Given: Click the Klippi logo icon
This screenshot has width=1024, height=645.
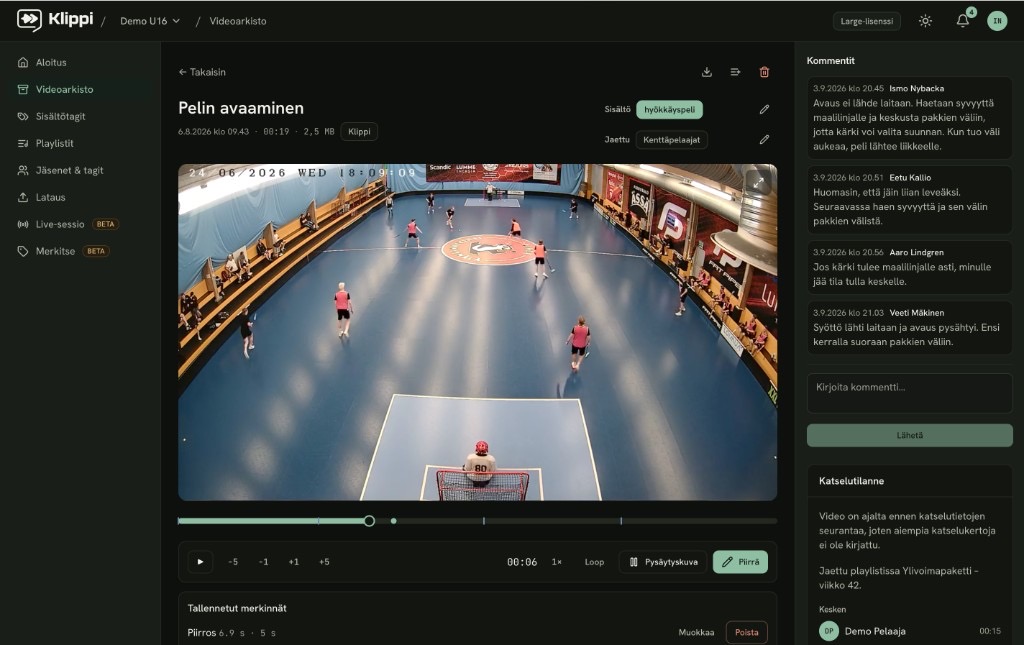Looking at the screenshot, I should point(29,20).
